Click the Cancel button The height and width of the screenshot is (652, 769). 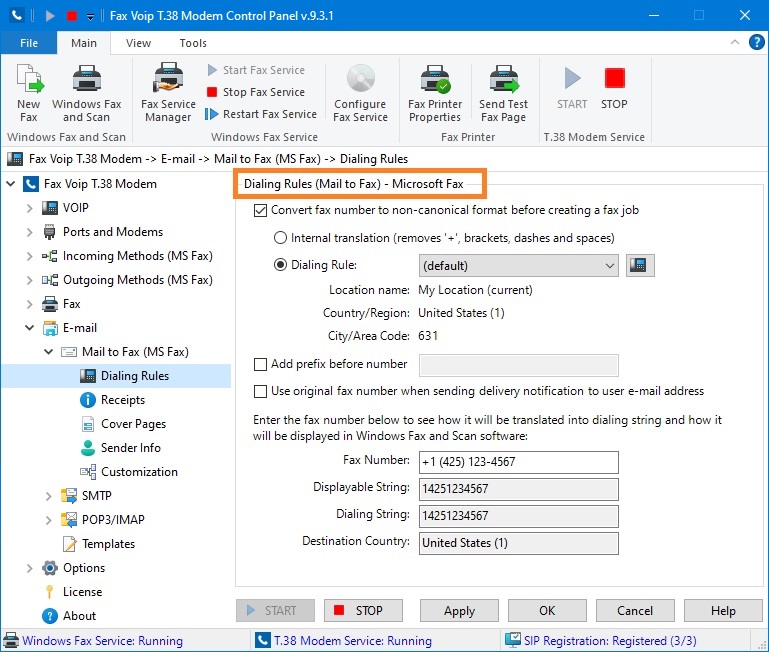click(635, 611)
